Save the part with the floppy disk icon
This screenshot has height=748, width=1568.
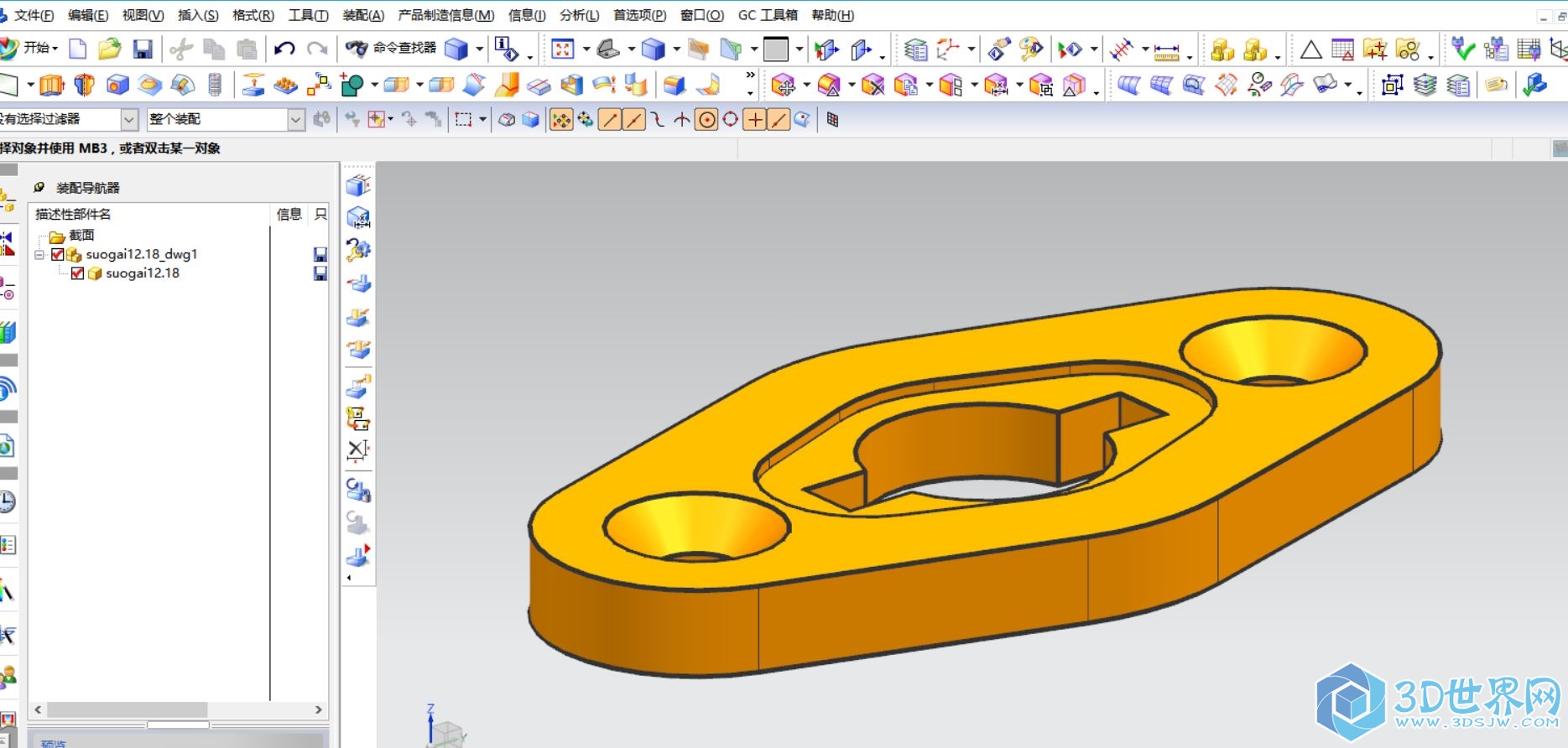coord(143,49)
